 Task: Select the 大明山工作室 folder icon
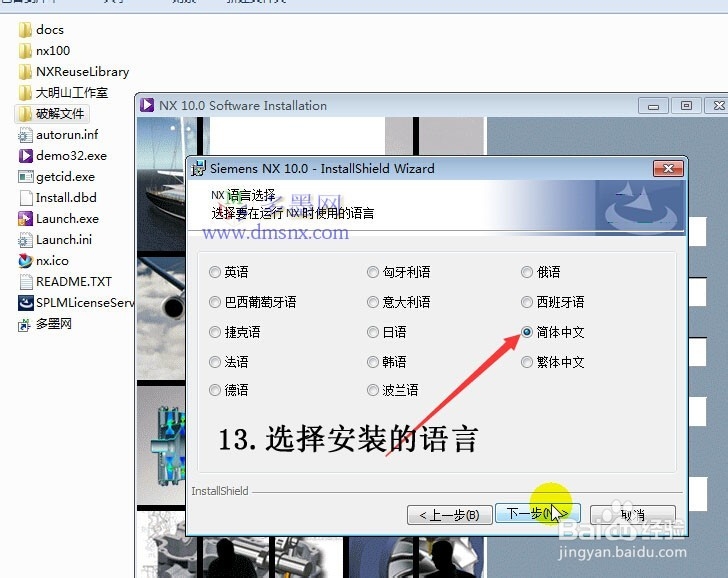tap(25, 93)
